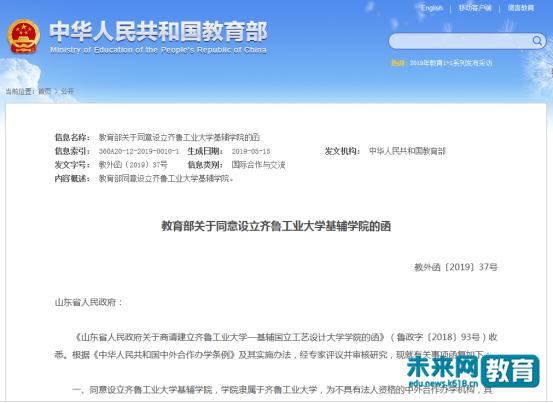The height and width of the screenshot is (403, 553).
Task: Open the 2019年教育1+1系列发布采访 hot link
Action: (450, 63)
